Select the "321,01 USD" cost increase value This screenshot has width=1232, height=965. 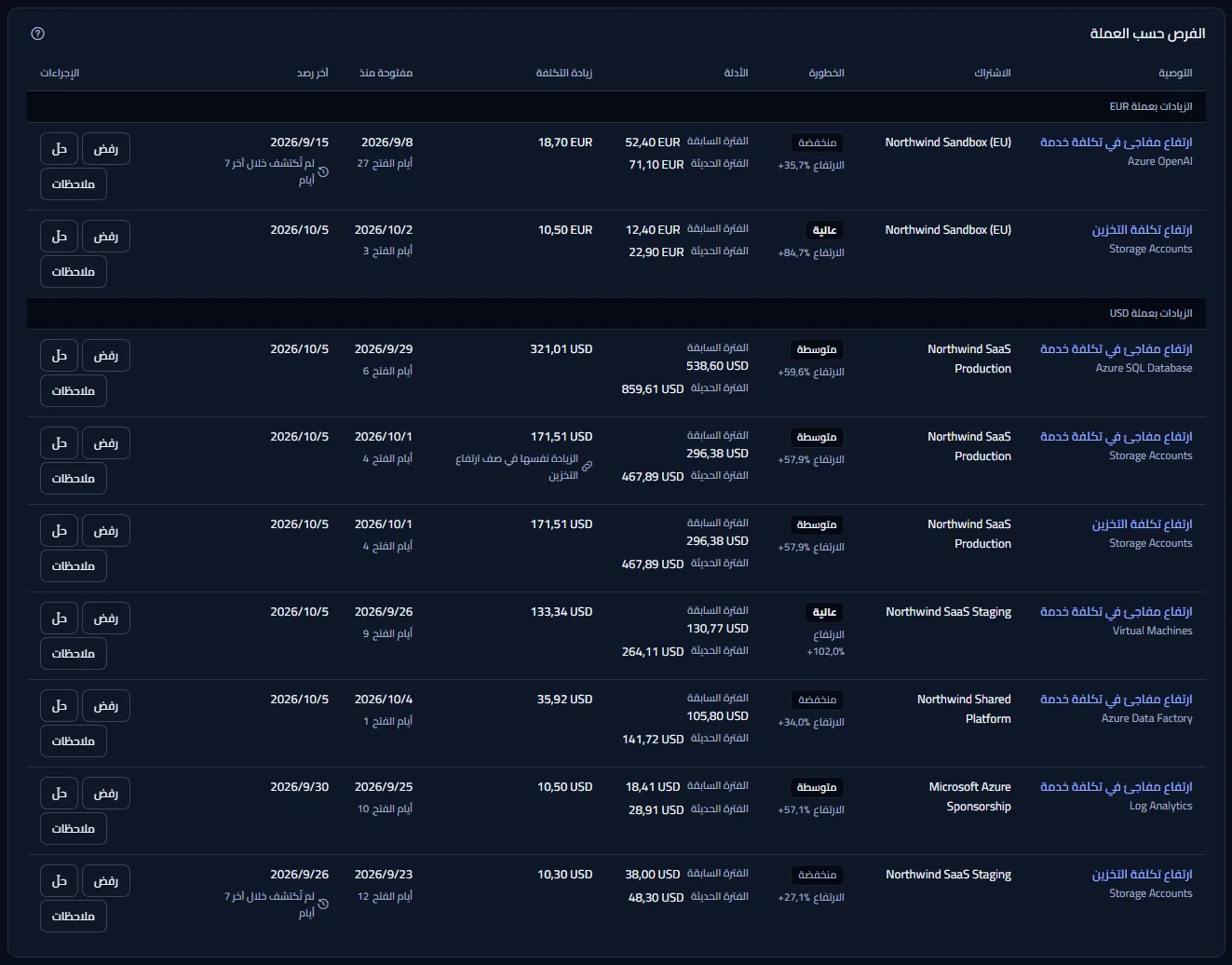point(562,349)
